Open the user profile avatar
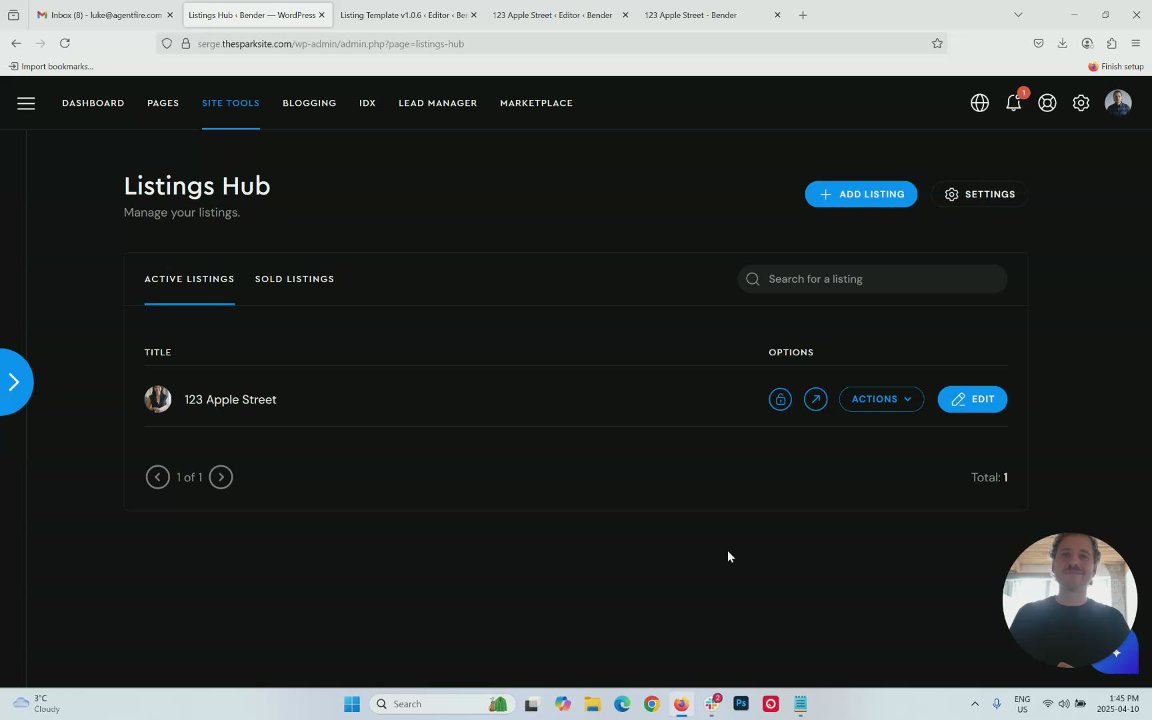 click(1117, 103)
